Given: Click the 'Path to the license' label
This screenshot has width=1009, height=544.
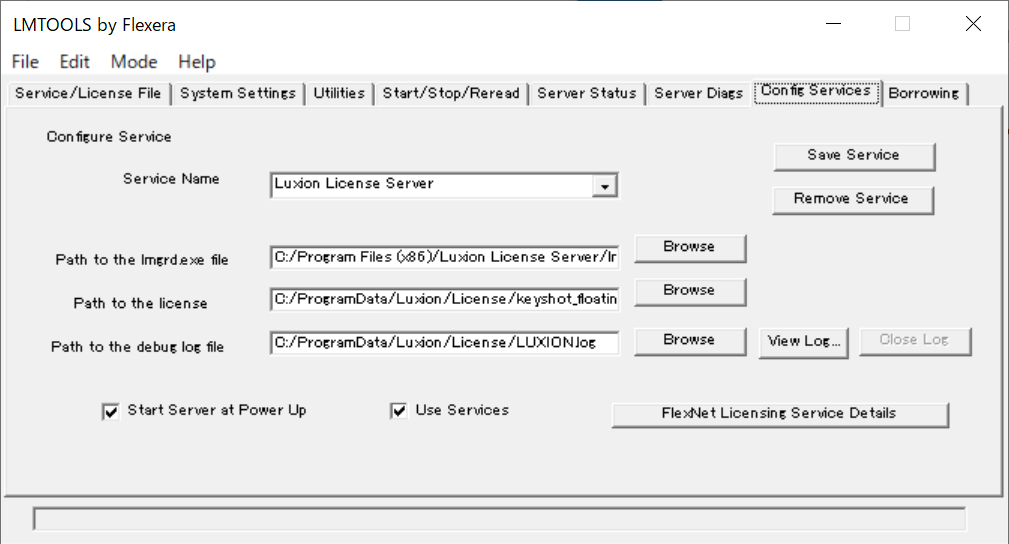Looking at the screenshot, I should [x=140, y=304].
